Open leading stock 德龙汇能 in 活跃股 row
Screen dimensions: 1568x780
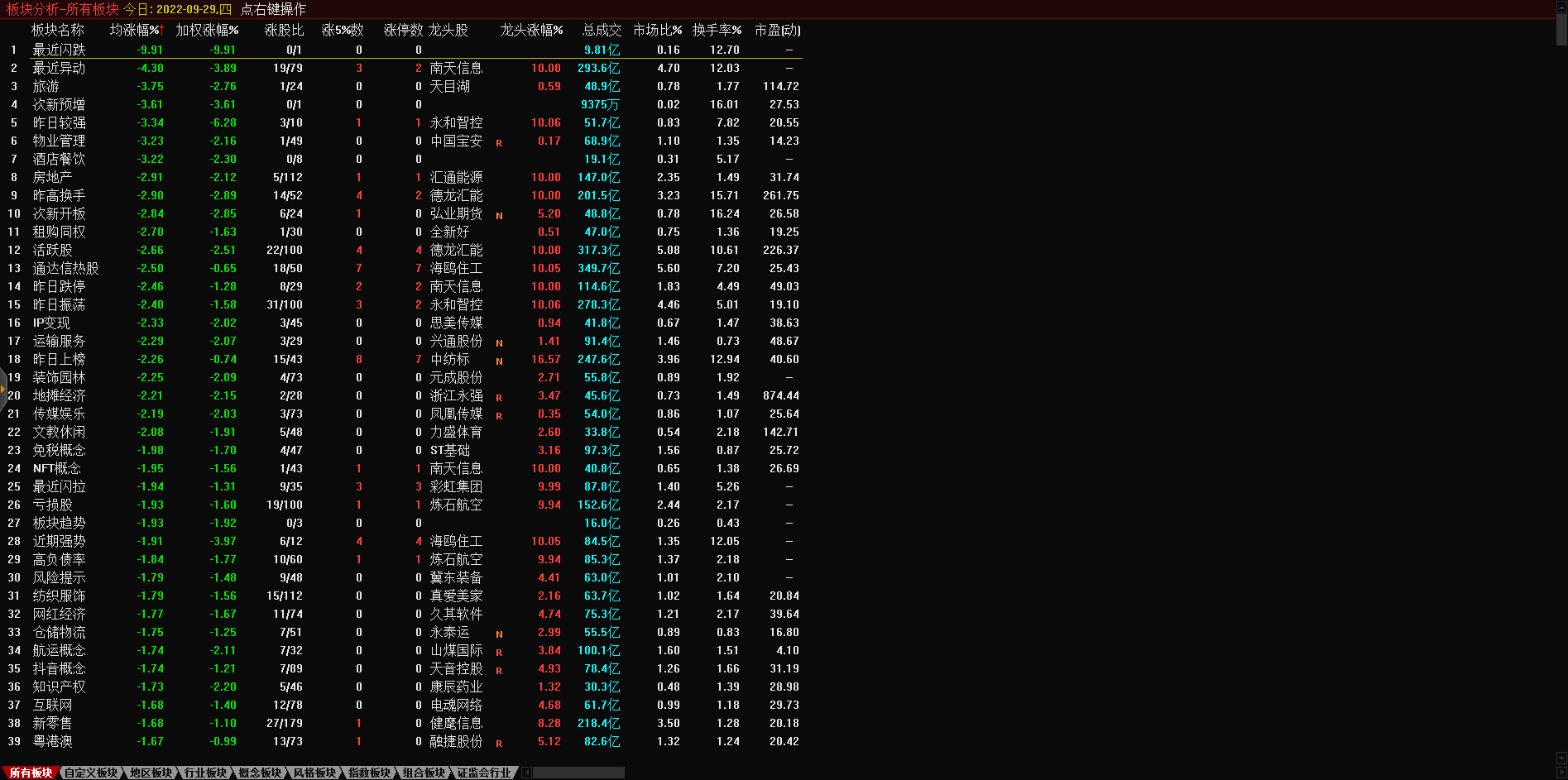(x=456, y=250)
